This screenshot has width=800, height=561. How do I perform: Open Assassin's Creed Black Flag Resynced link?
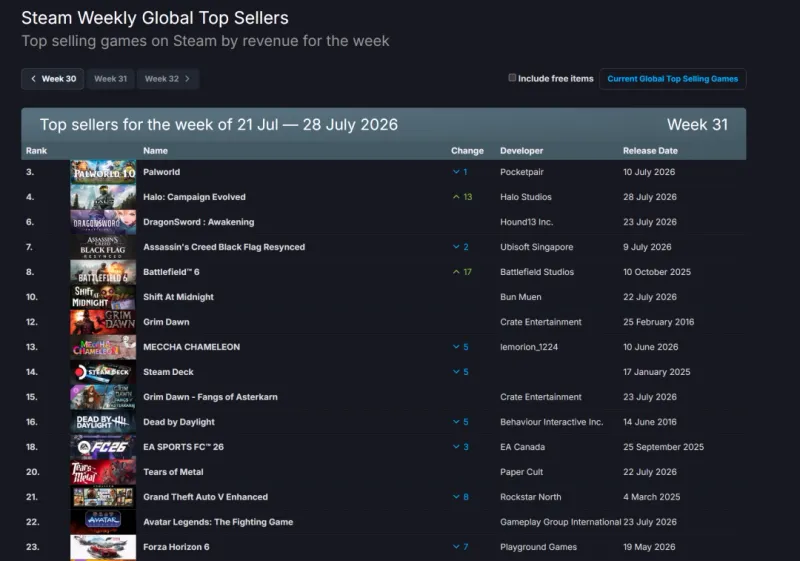(224, 247)
